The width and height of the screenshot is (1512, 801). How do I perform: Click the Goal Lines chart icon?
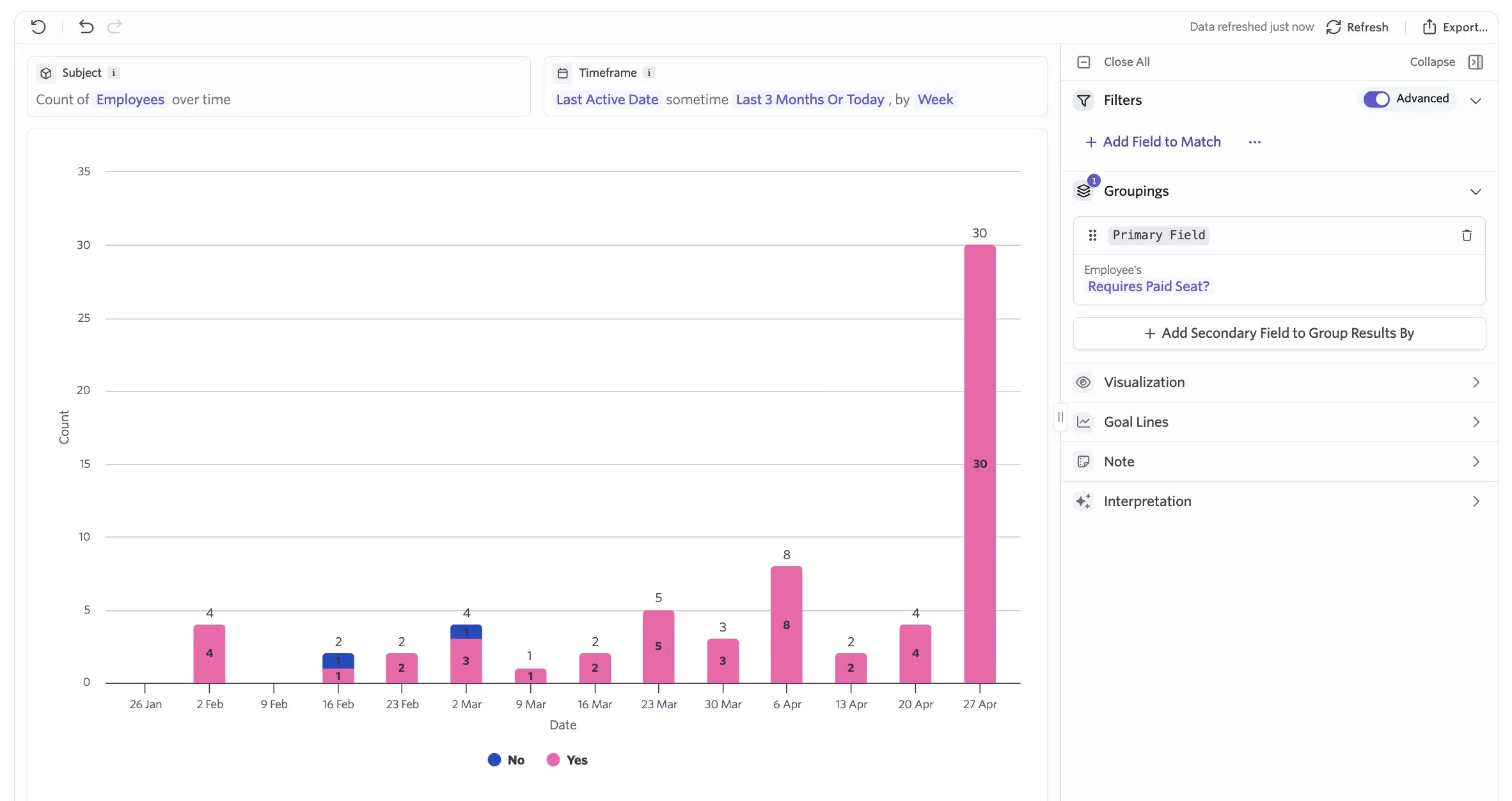coord(1083,422)
